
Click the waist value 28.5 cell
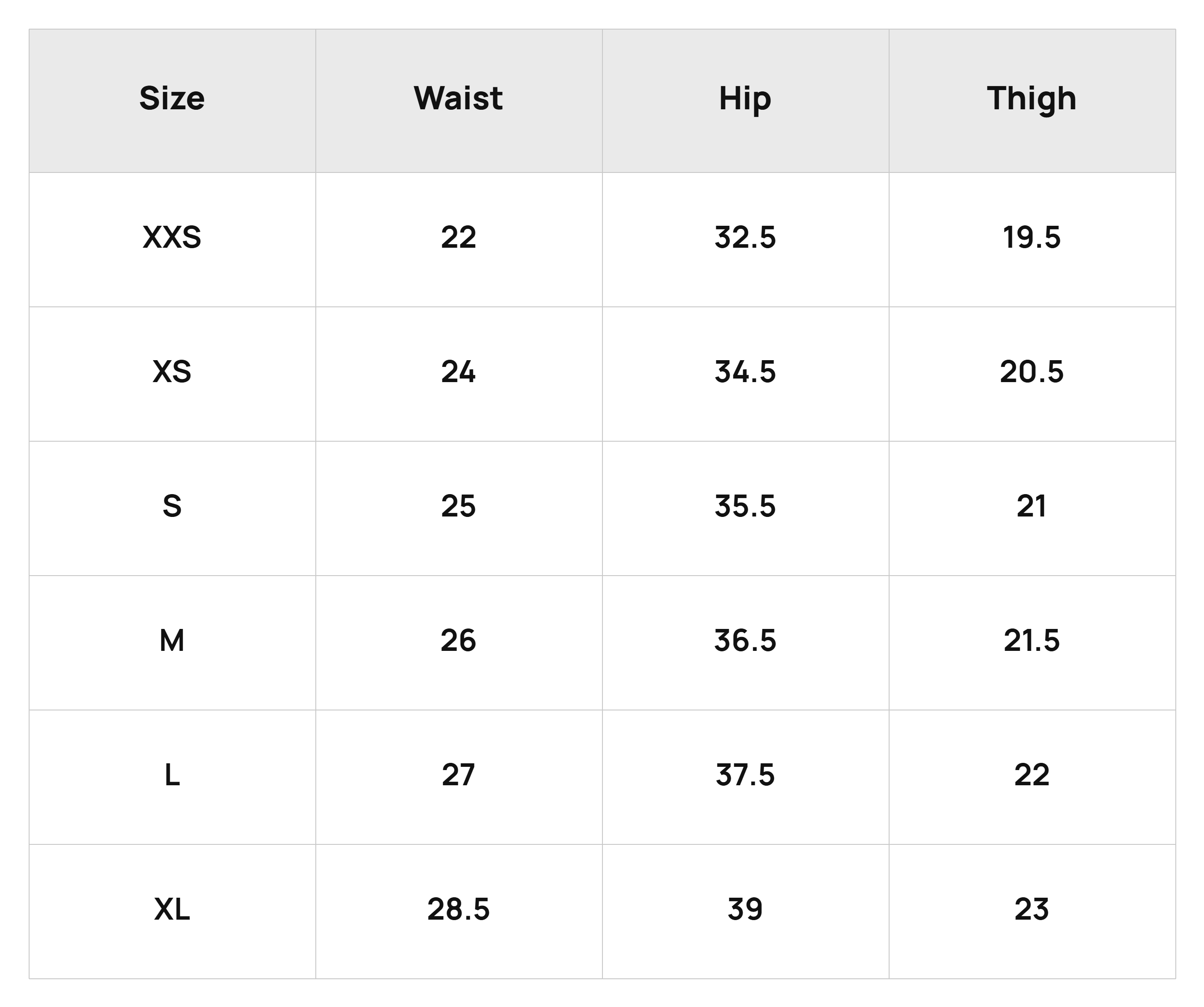point(459,911)
